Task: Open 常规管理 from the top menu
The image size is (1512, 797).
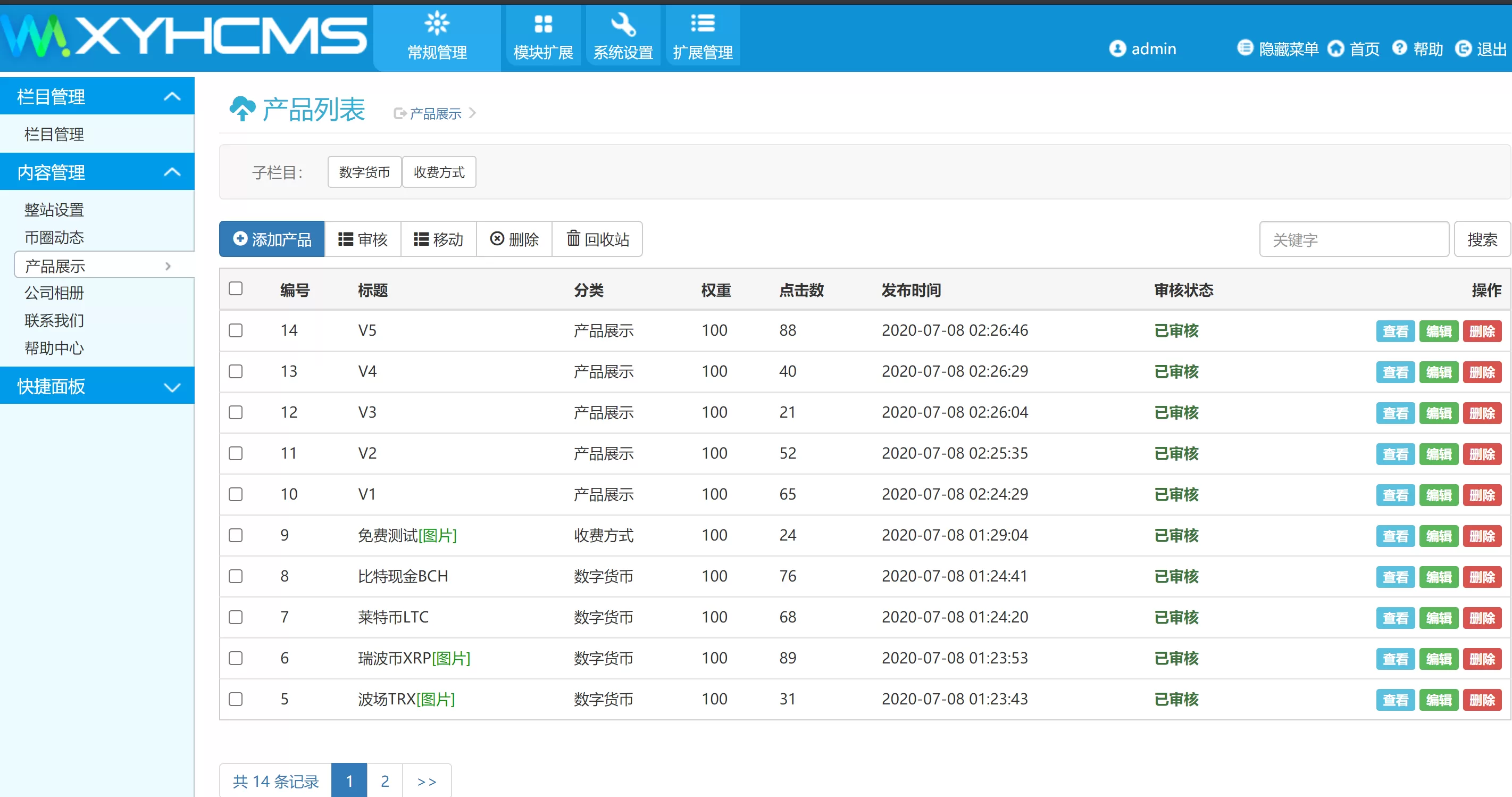Action: click(437, 35)
